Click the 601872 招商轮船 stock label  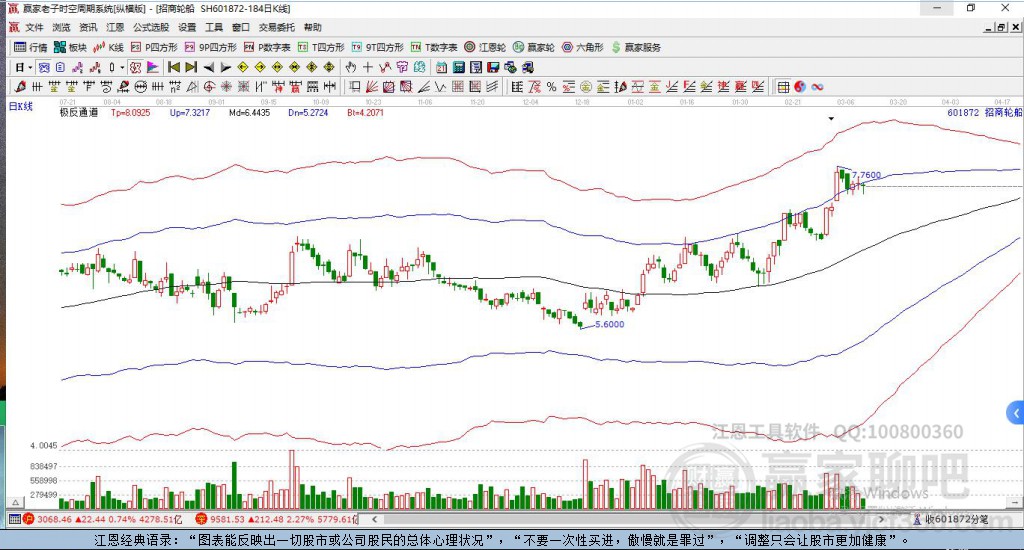click(x=985, y=112)
